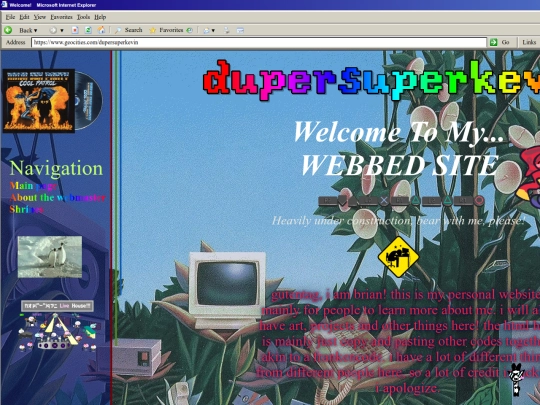Click the Links toolbar label
540x405 pixels.
pos(529,42)
